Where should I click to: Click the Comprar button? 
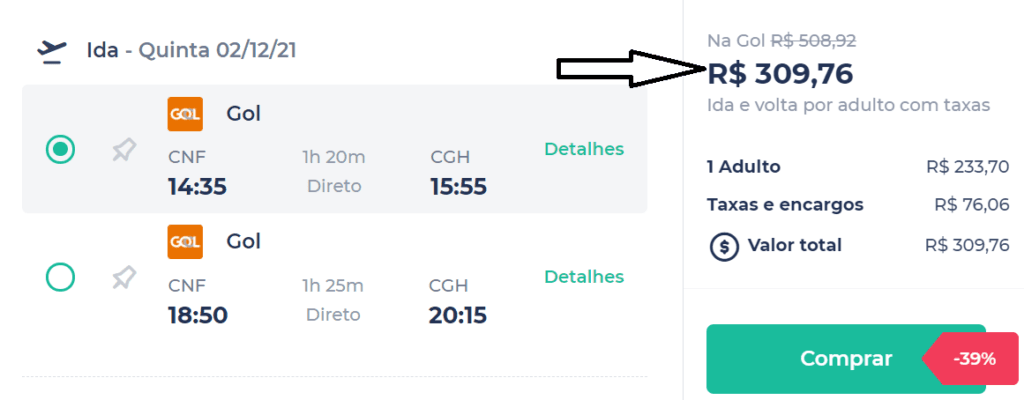pyautogui.click(x=846, y=358)
